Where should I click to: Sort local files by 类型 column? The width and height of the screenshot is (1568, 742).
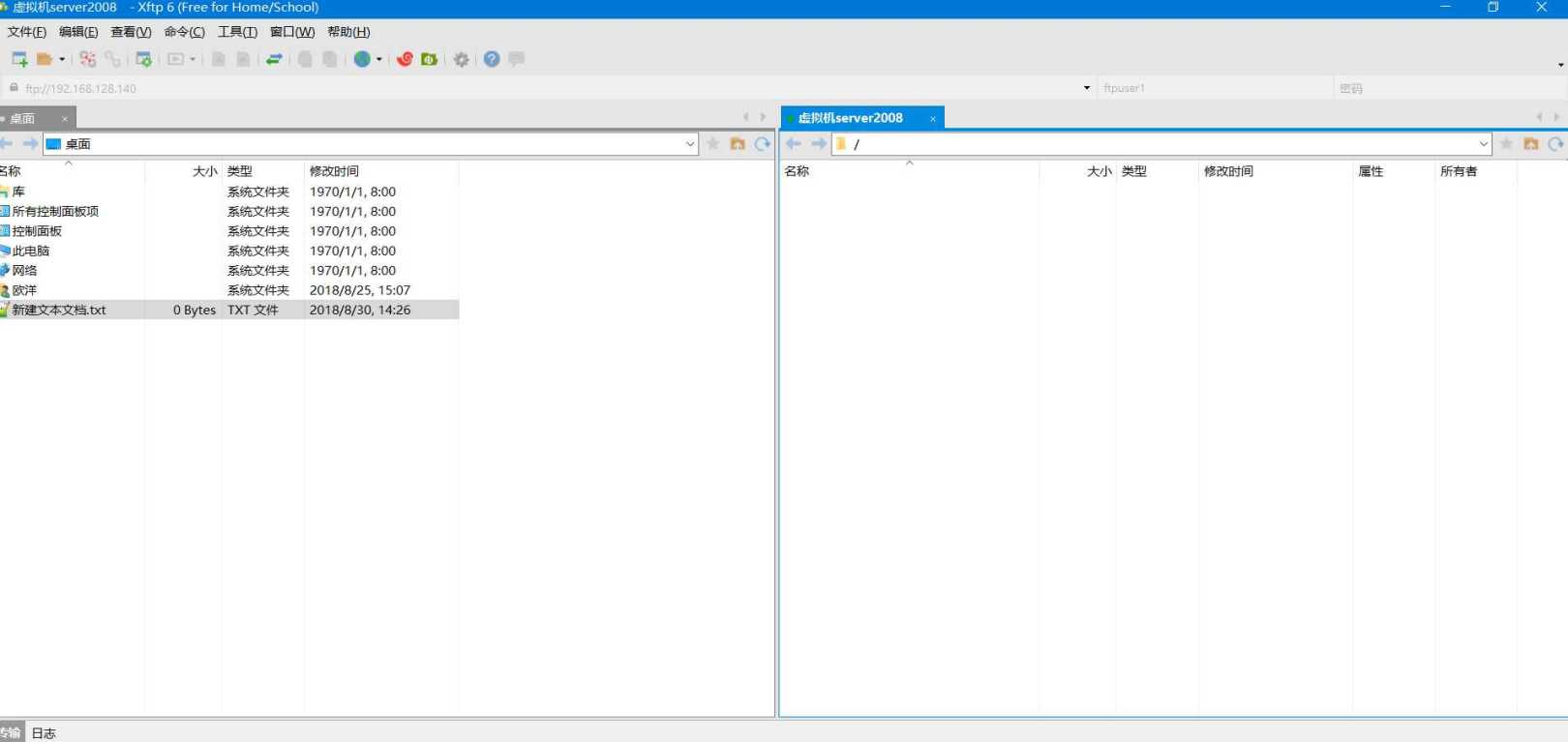[263, 171]
